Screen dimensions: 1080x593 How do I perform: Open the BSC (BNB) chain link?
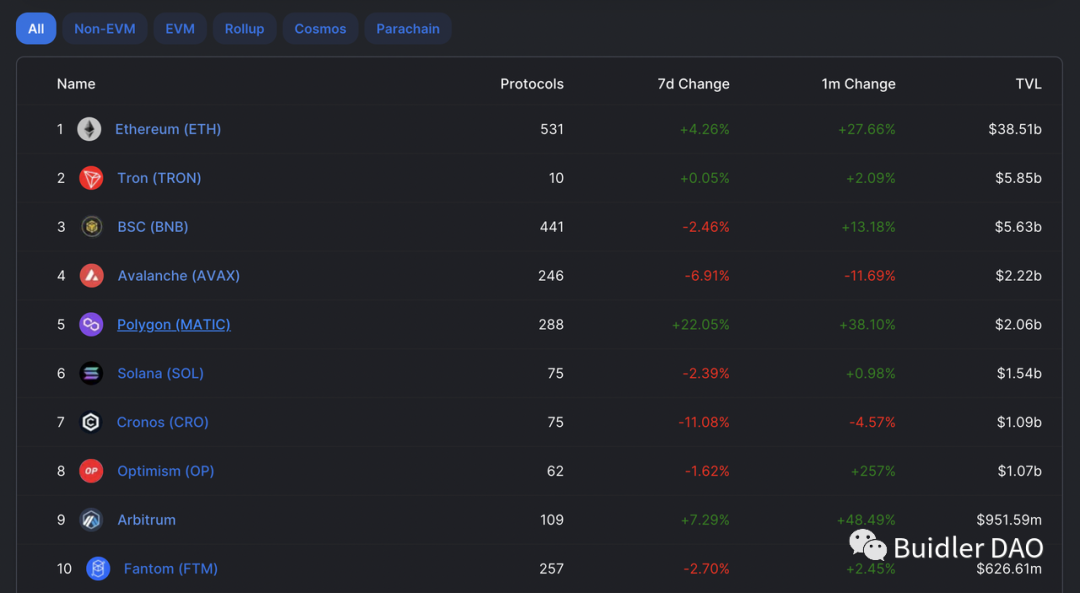pos(153,227)
